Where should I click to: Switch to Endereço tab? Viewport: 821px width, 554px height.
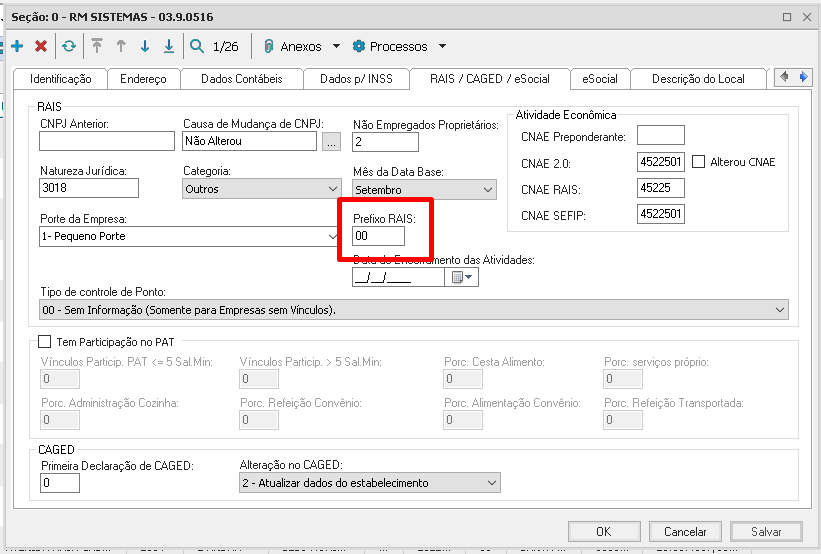pos(143,79)
